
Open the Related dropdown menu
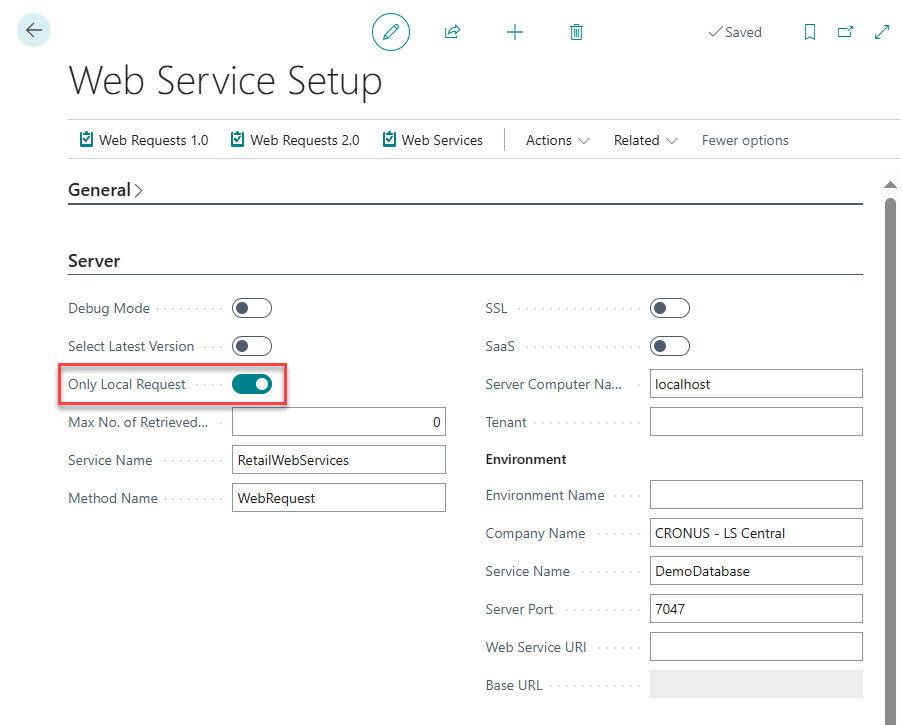pyautogui.click(x=645, y=140)
